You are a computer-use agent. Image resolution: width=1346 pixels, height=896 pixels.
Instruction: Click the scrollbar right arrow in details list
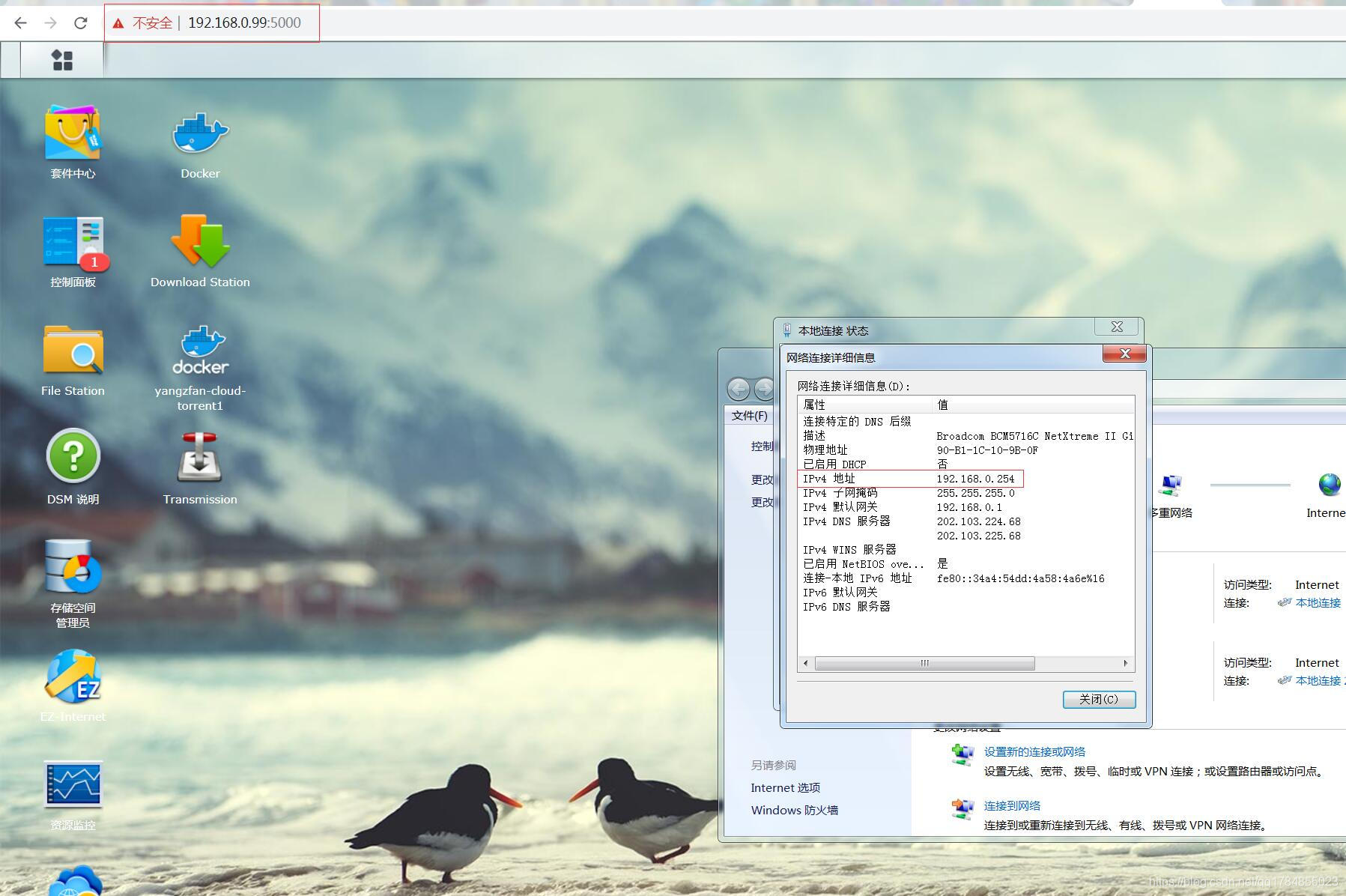point(1125,663)
